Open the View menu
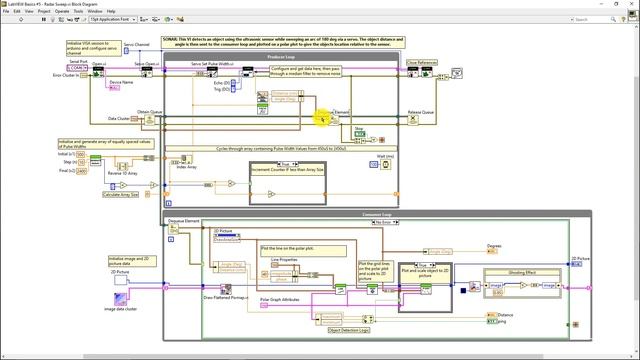 click(29, 11)
